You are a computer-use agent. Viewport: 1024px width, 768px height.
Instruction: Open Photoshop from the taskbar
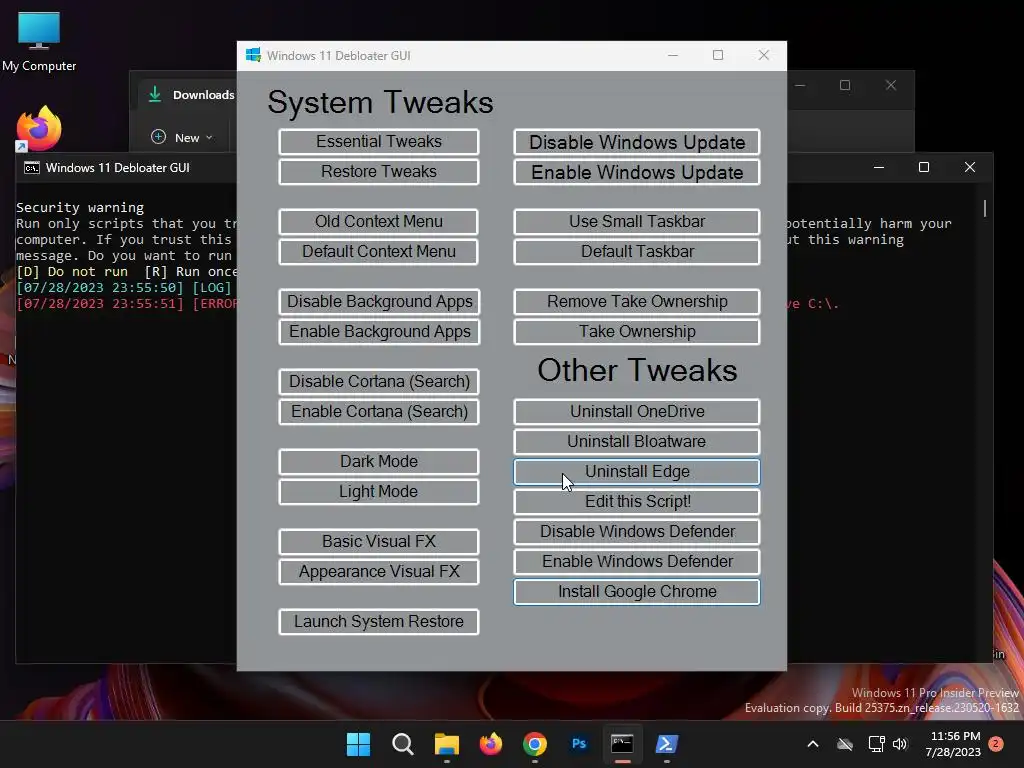(x=579, y=744)
